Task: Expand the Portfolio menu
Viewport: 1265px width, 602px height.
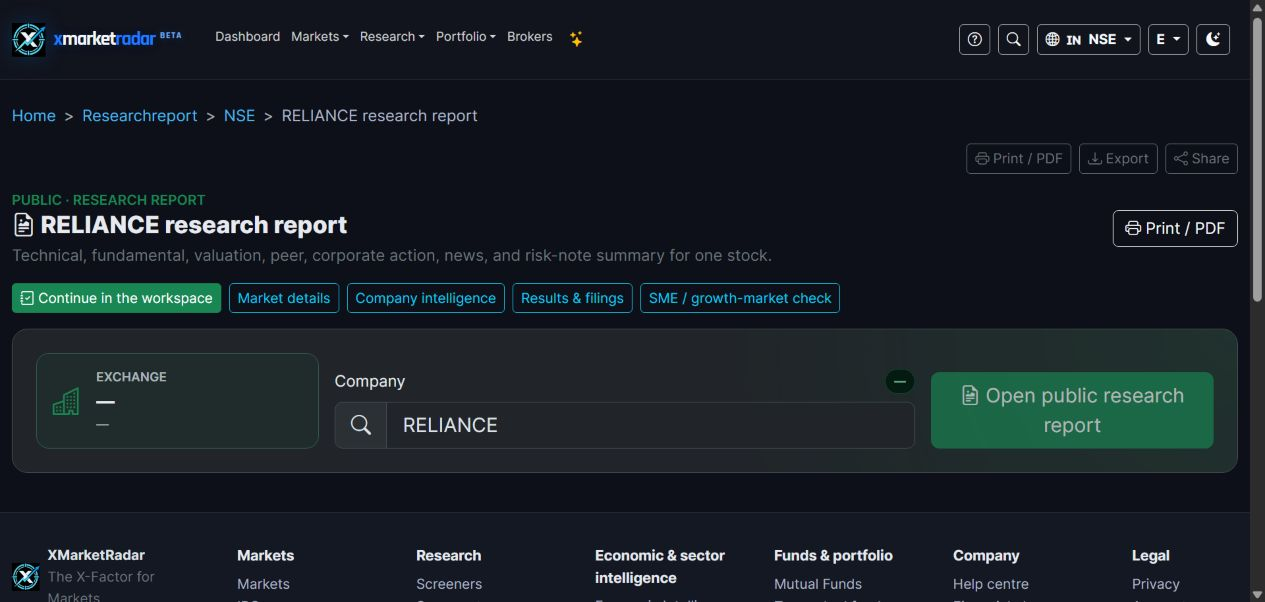Action: coord(466,36)
